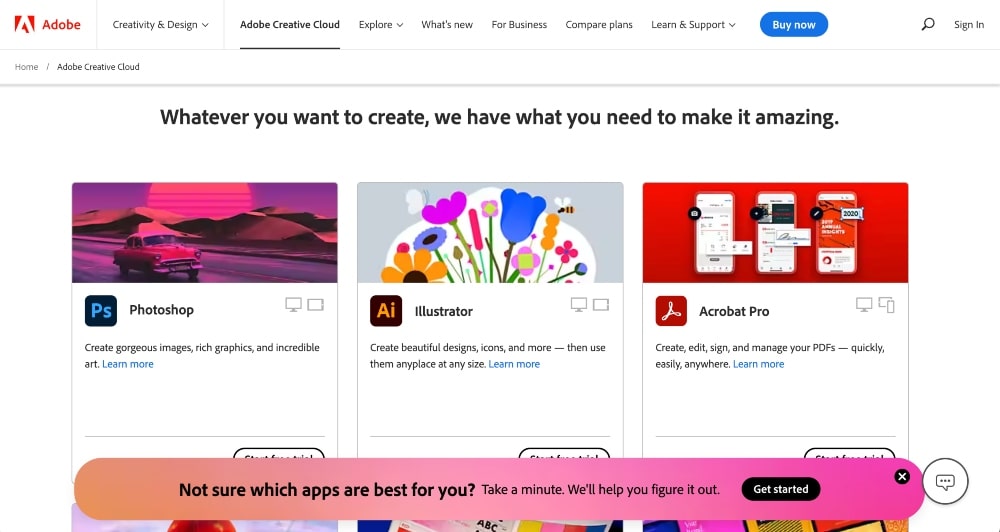Click Acrobat Pro's mobile devices icon
This screenshot has height=532, width=1000.
point(886,305)
